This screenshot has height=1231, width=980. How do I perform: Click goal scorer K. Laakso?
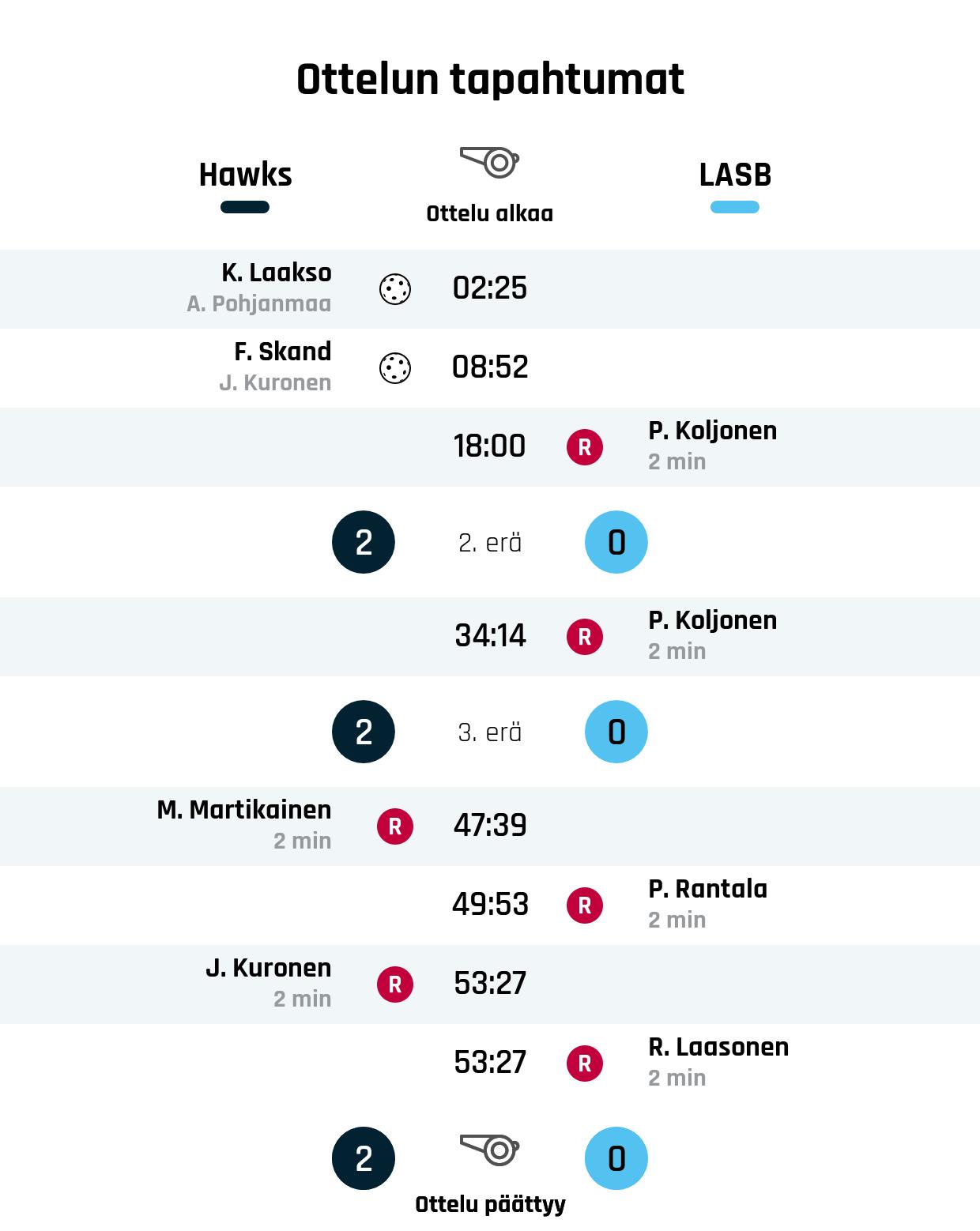point(276,273)
